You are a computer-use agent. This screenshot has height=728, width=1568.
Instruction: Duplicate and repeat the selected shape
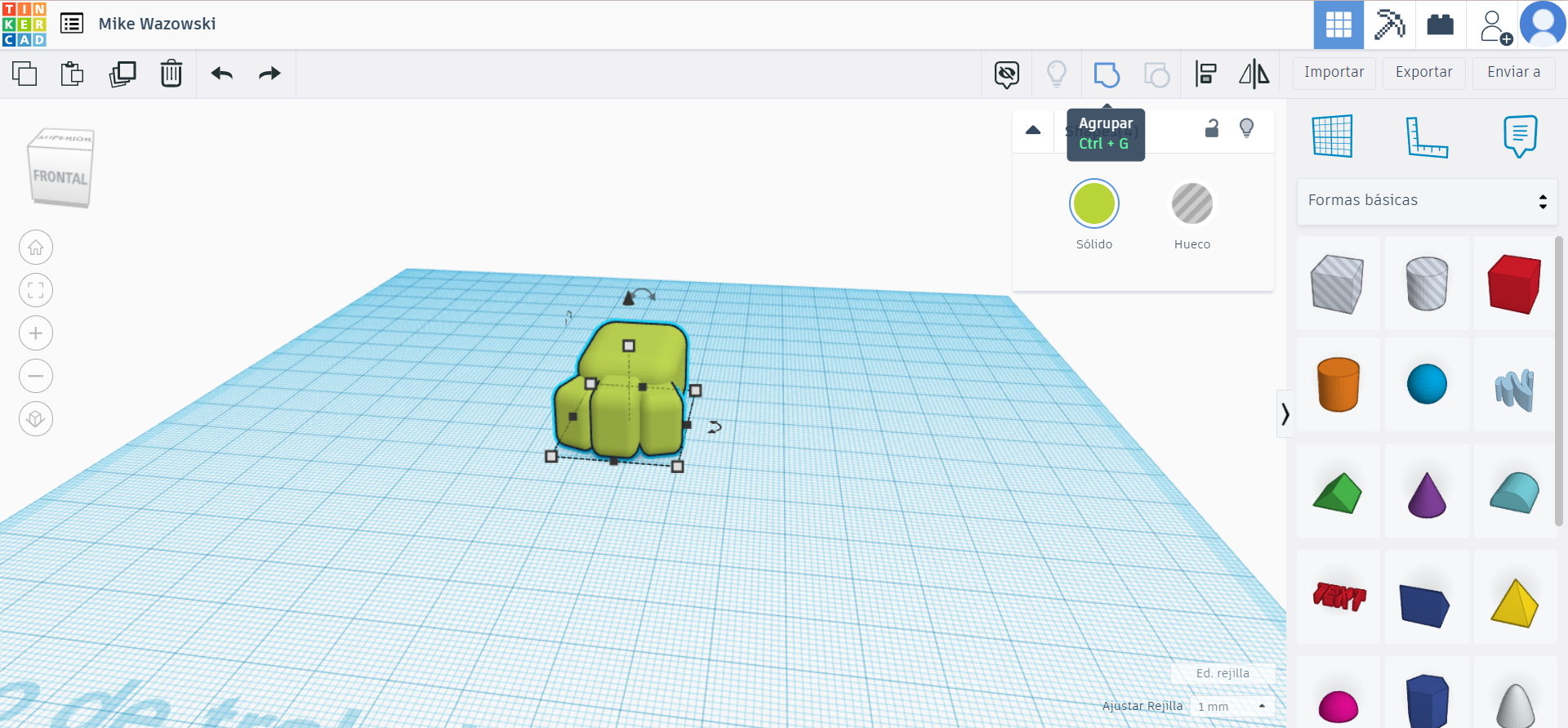coord(122,74)
